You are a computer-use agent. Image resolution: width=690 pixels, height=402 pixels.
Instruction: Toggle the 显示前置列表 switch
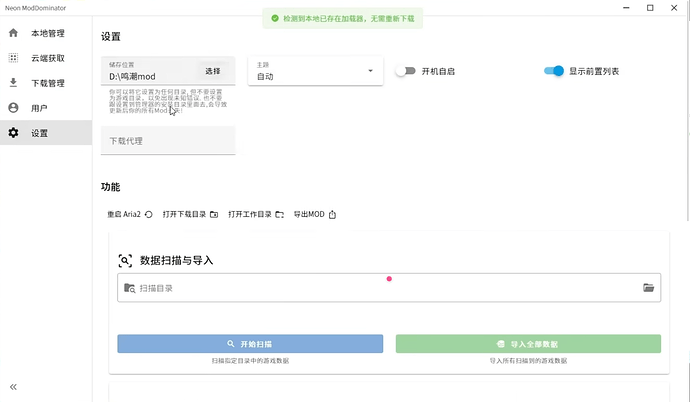554,71
